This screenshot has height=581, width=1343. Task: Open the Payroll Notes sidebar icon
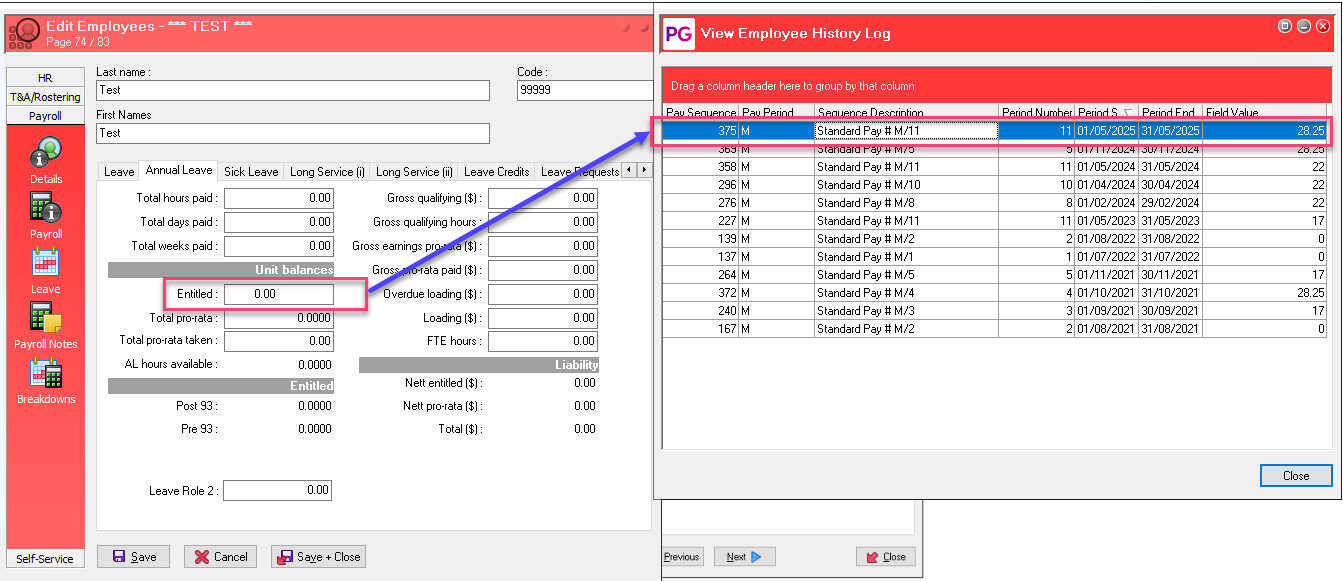point(46,317)
